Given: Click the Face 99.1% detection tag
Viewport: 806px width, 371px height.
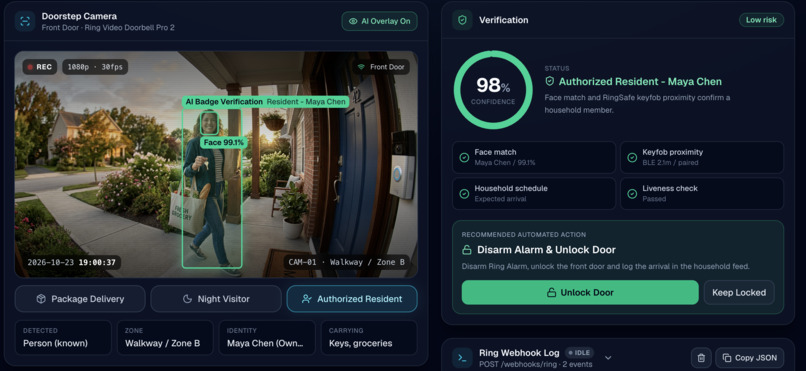Looking at the screenshot, I should [224, 142].
